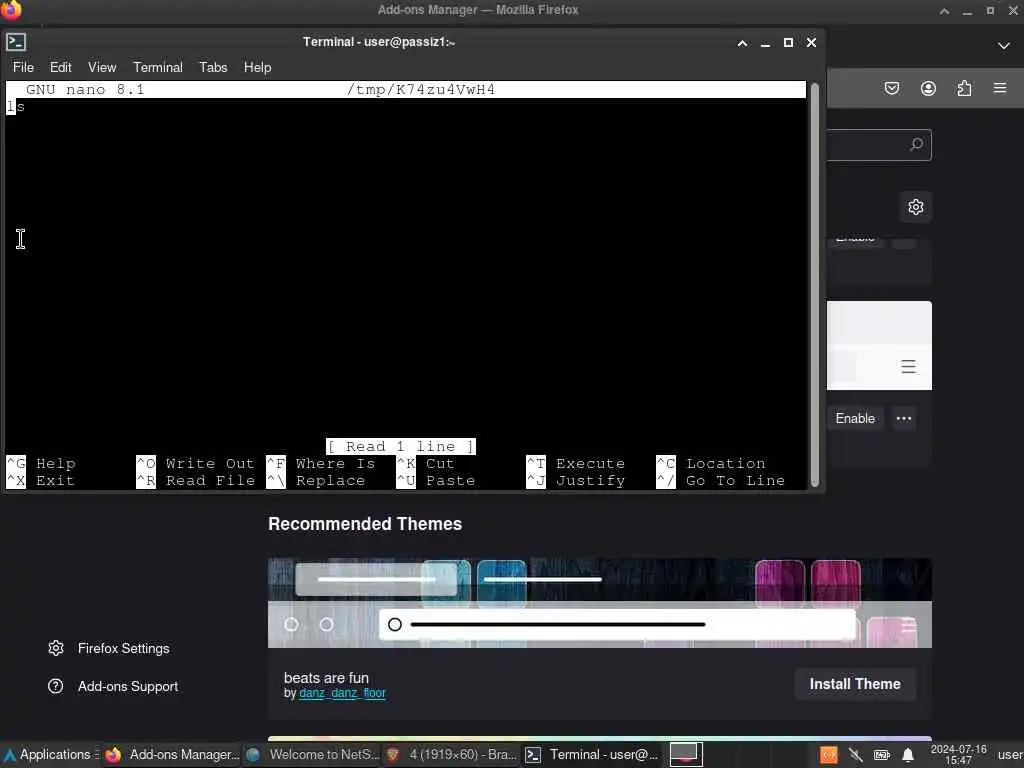Click the light theme preview thumbnail
The width and height of the screenshot is (1024, 768).
coord(879,345)
